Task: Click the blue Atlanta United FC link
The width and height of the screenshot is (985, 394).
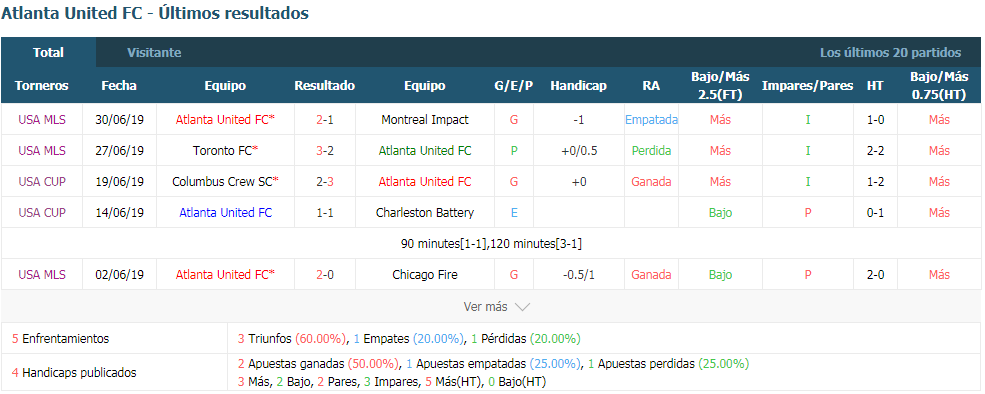Action: 226,212
